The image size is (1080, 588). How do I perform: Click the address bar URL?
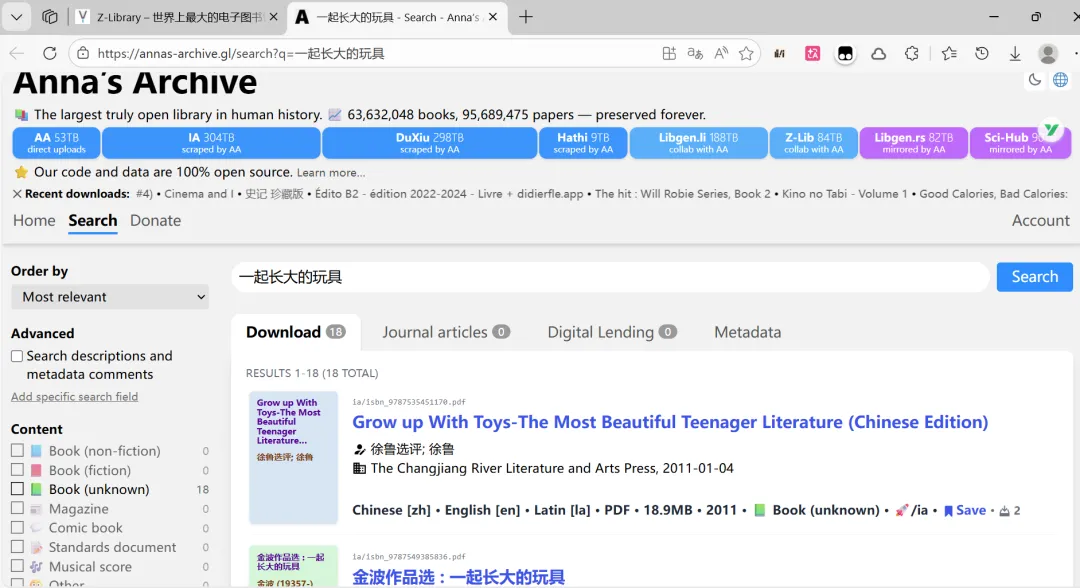tap(240, 54)
